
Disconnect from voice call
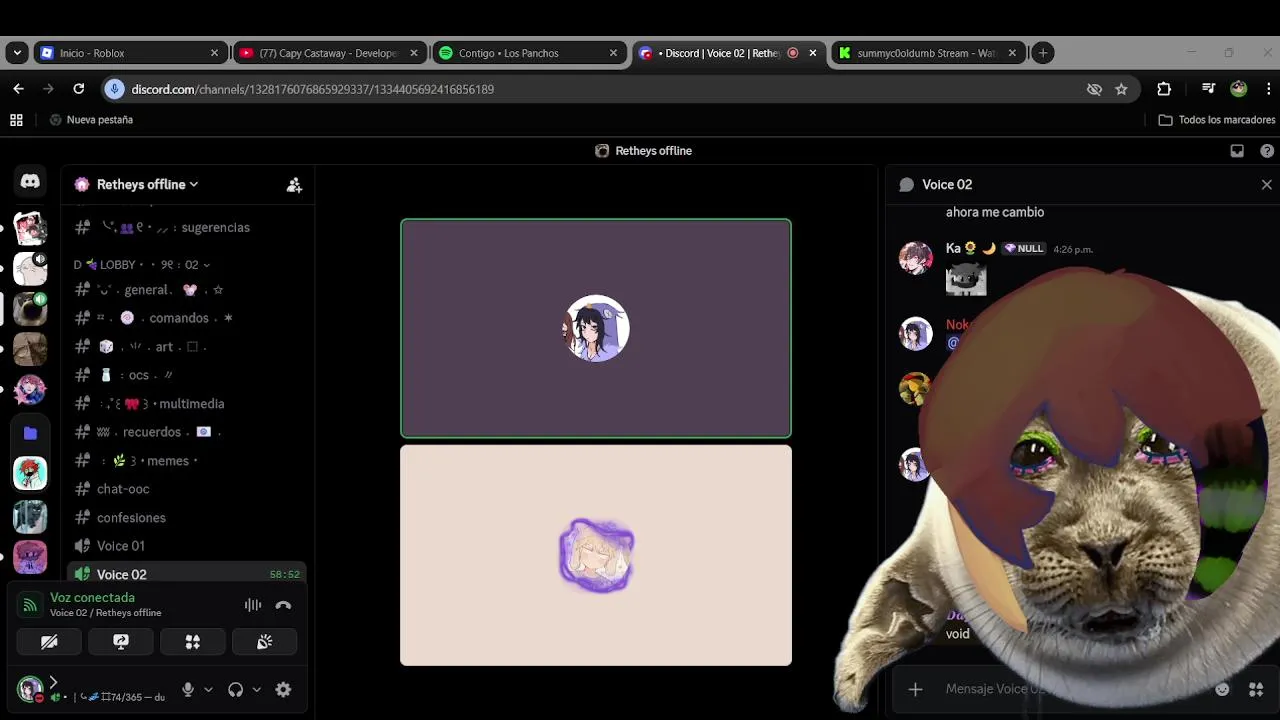[283, 605]
